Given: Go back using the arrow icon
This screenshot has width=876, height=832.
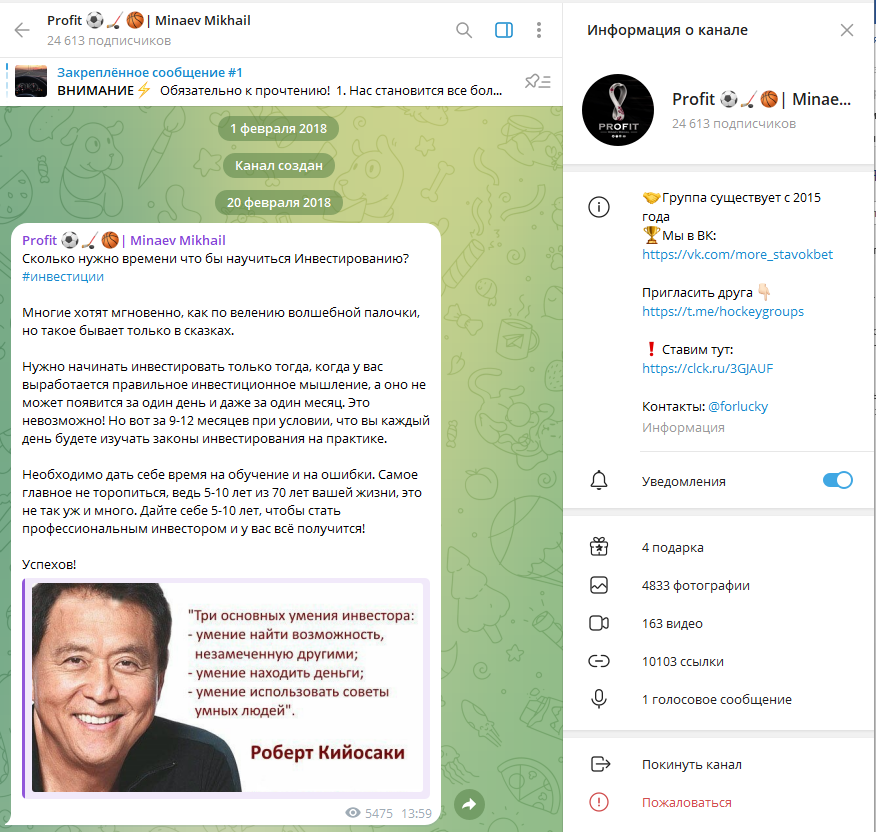Looking at the screenshot, I should click(22, 30).
